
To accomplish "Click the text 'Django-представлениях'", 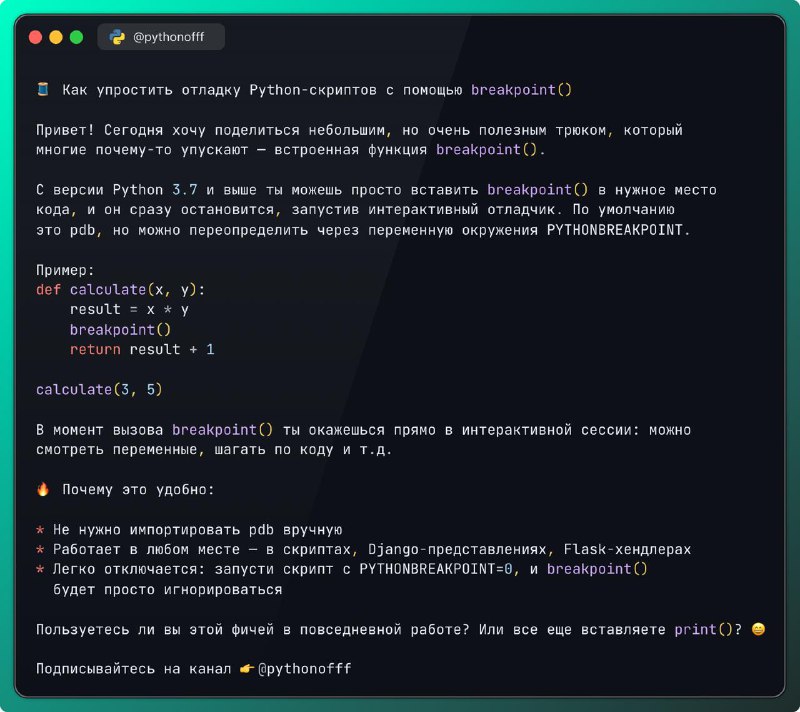I will pyautogui.click(x=457, y=550).
